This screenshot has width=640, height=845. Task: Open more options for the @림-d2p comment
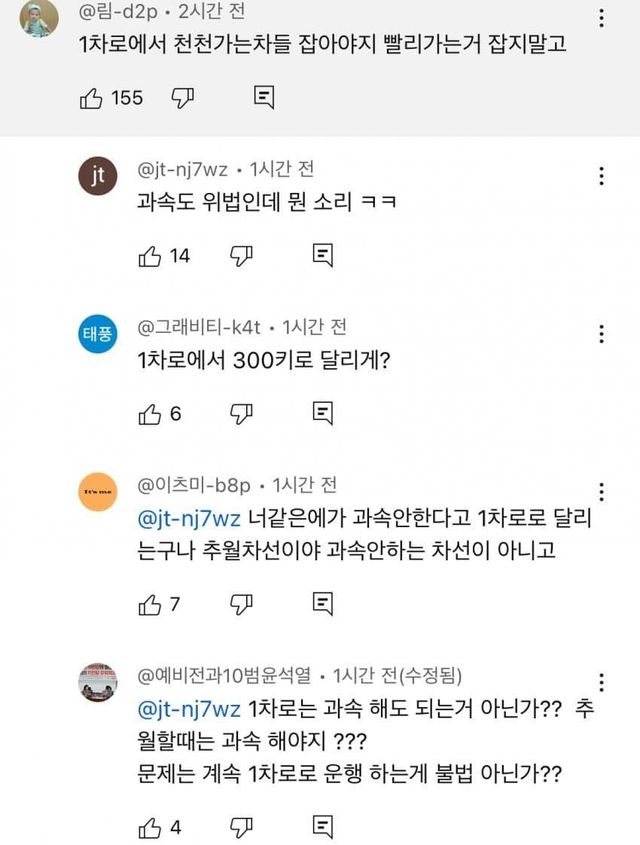click(600, 19)
